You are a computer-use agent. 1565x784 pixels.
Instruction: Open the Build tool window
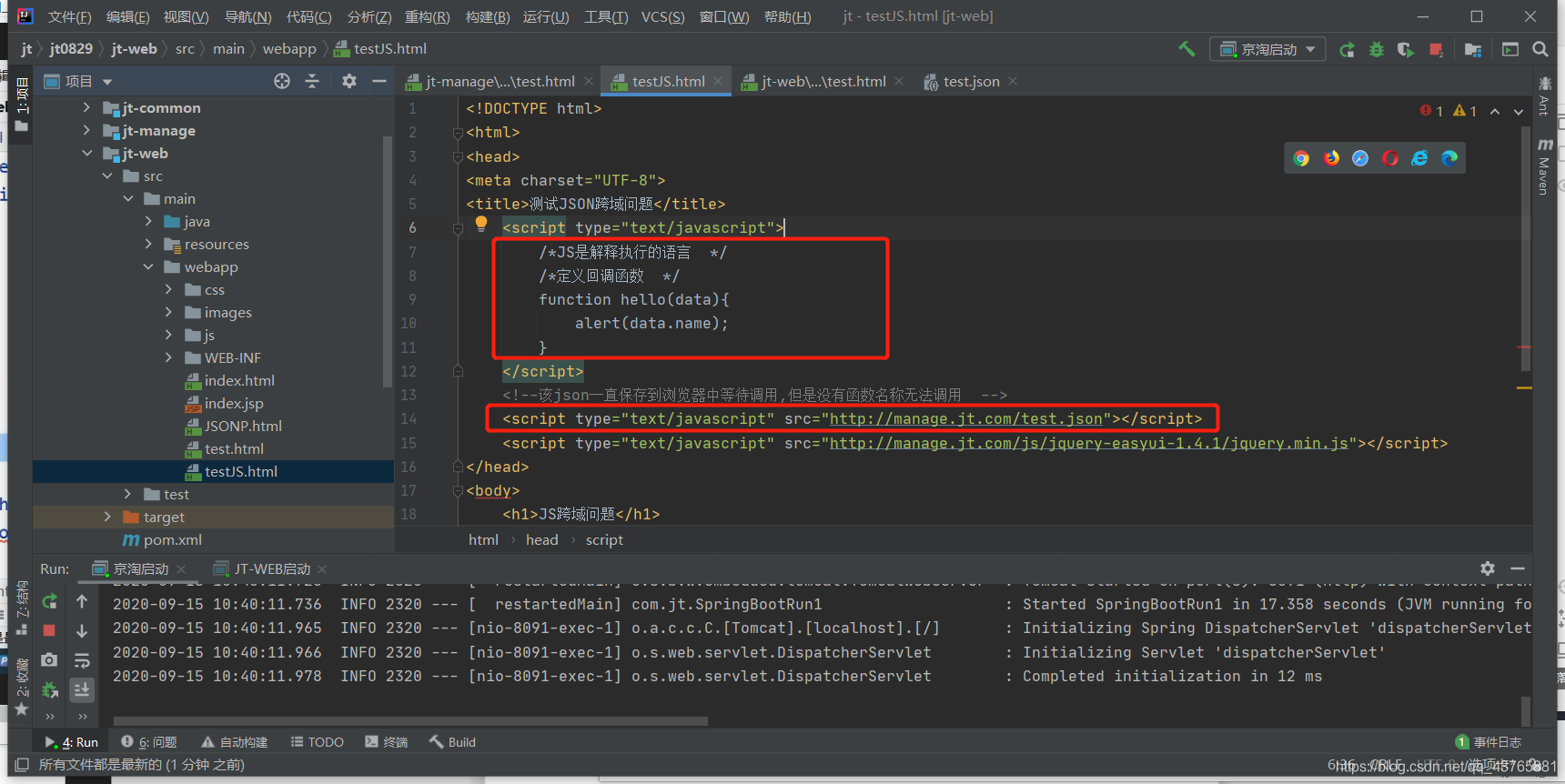pyautogui.click(x=452, y=742)
